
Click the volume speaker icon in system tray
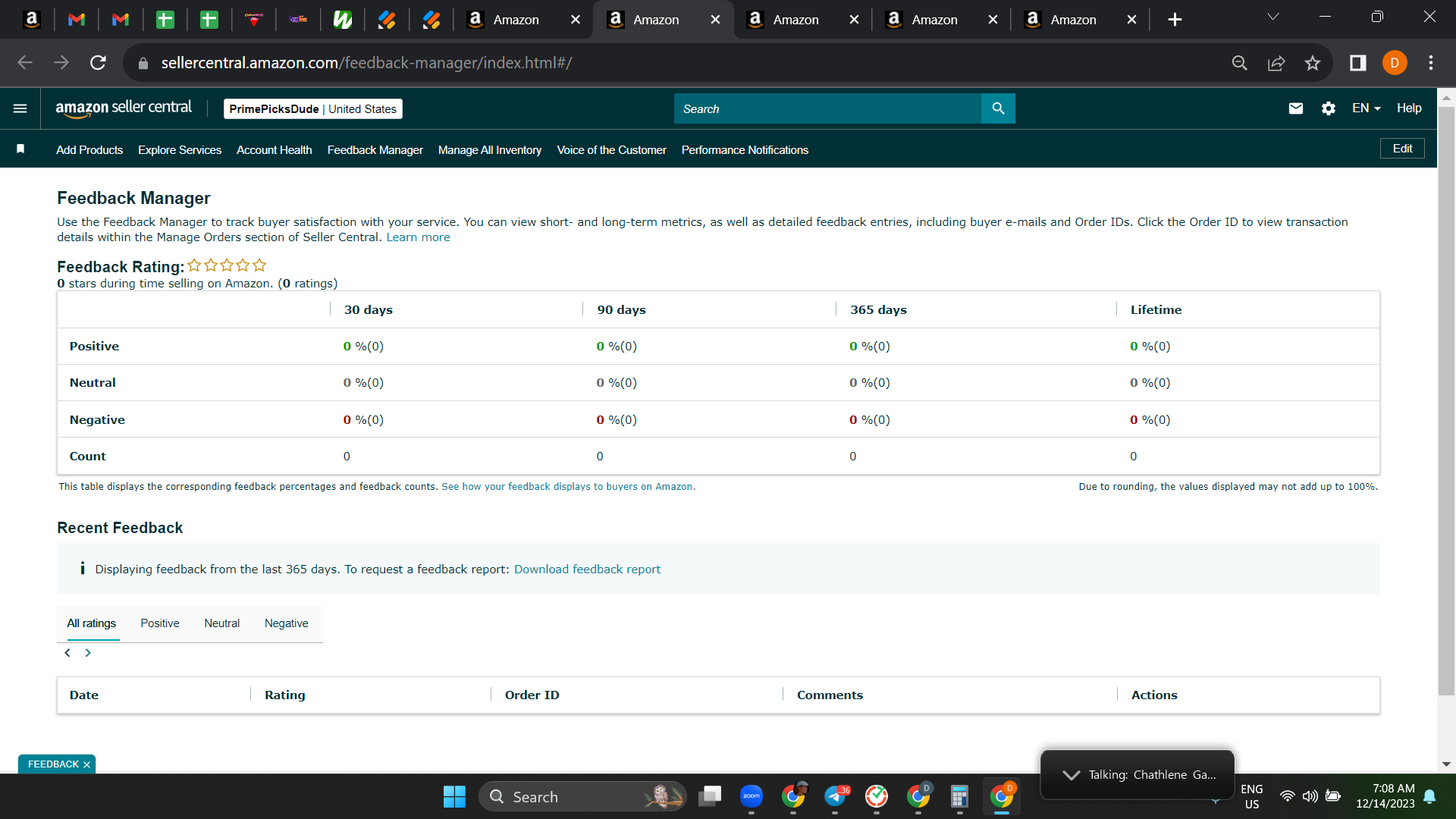[1310, 796]
